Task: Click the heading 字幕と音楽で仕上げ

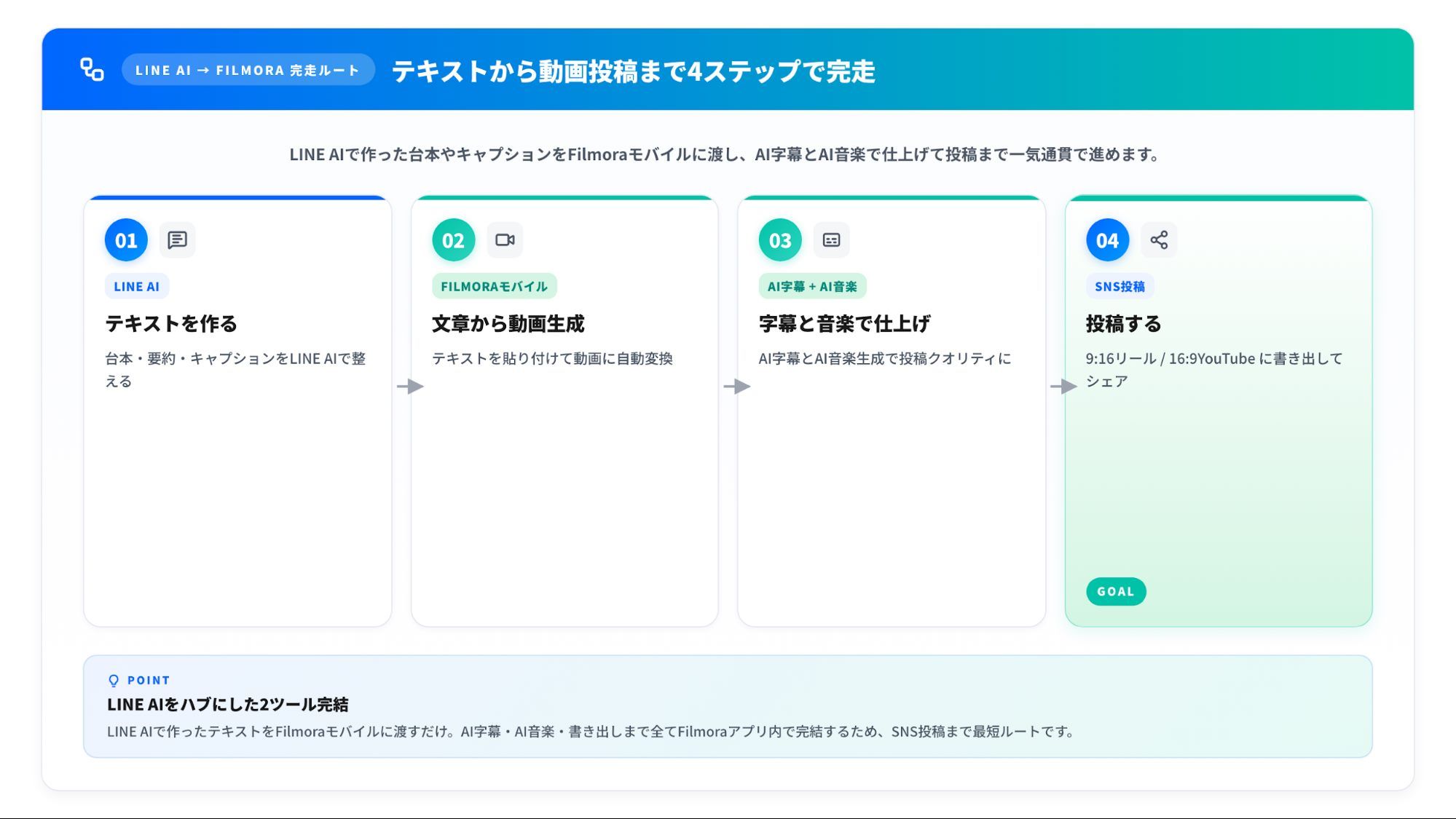Action: tap(844, 323)
